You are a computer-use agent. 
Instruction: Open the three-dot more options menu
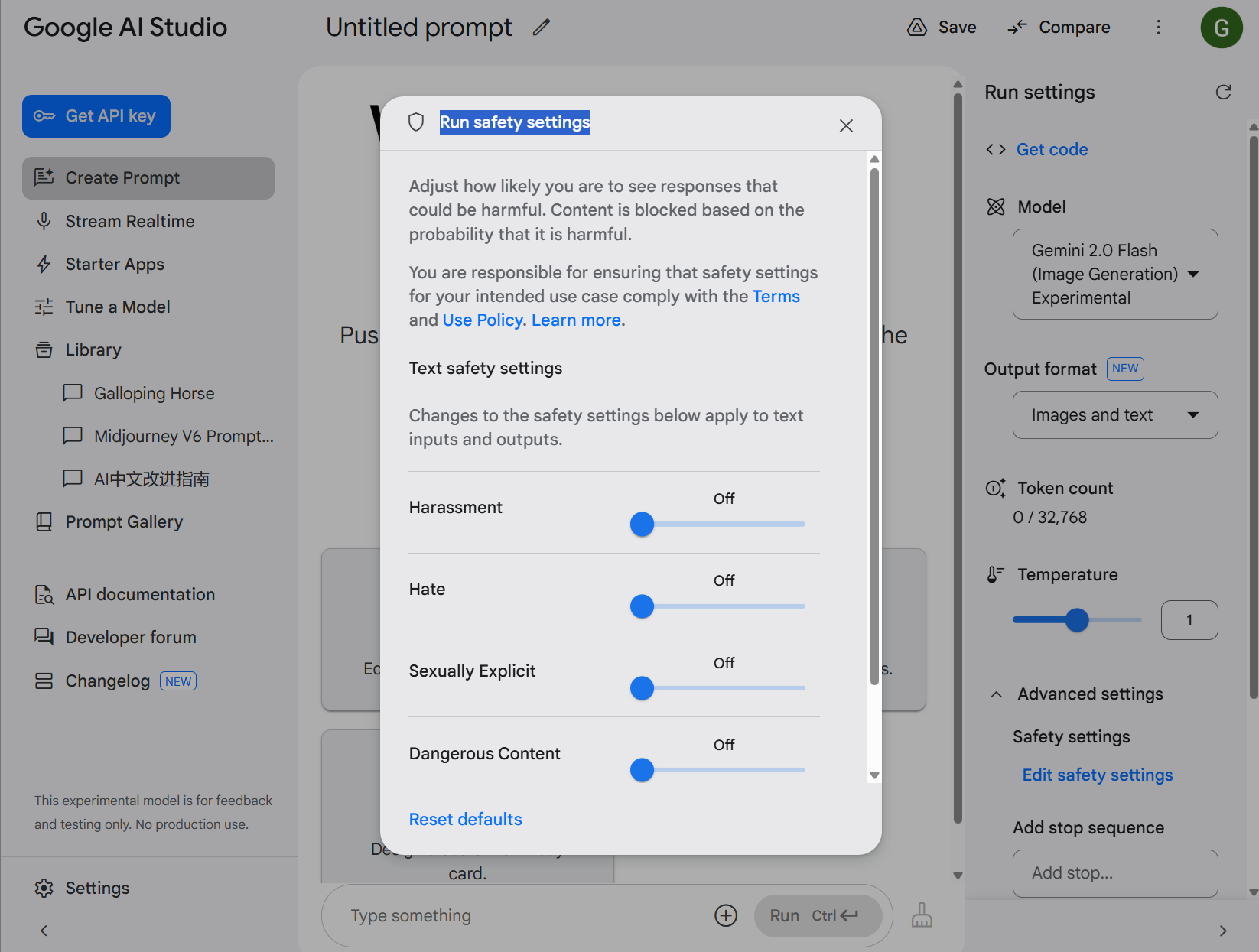point(1158,28)
